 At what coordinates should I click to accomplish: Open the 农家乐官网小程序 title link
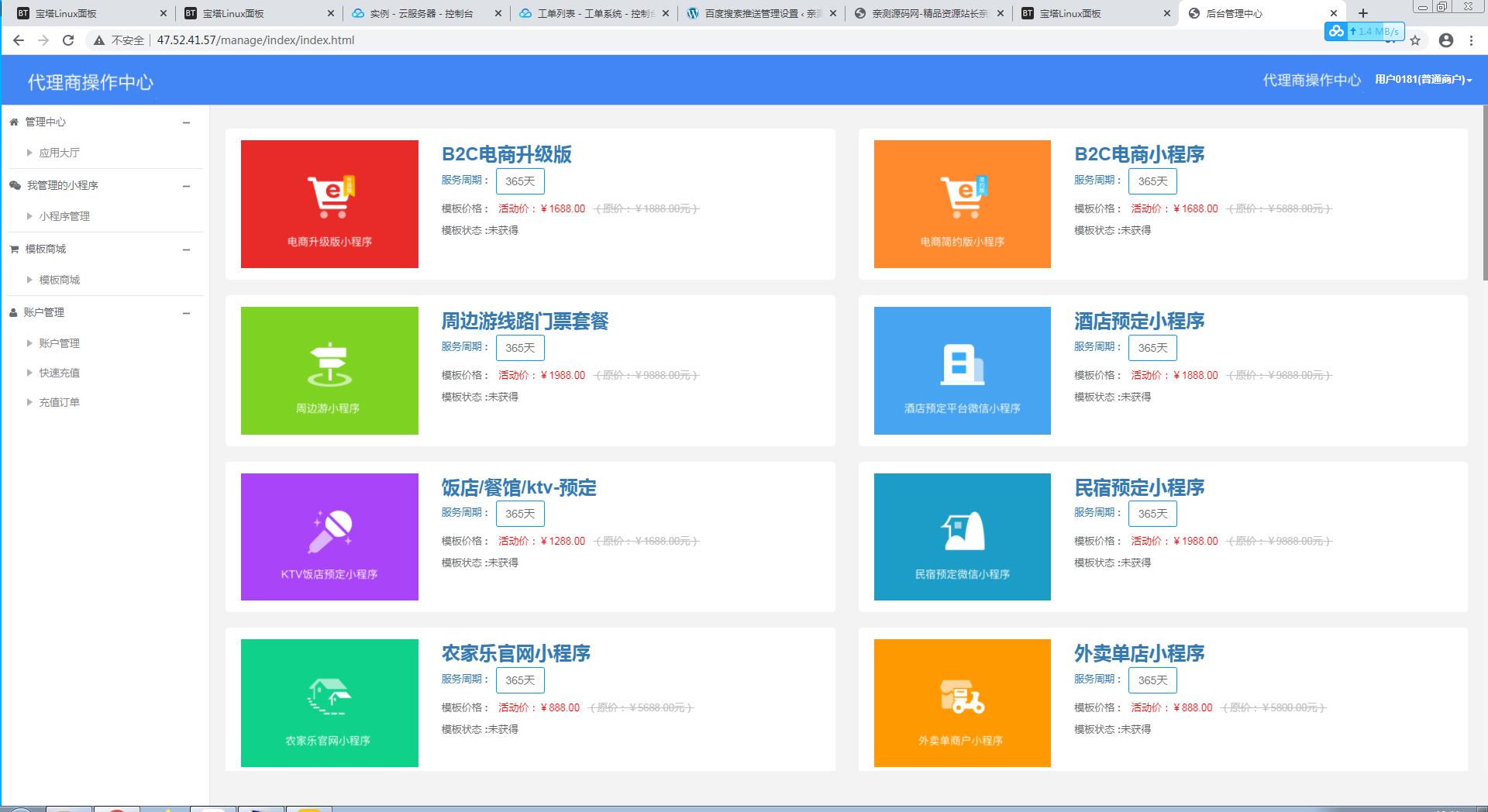515,653
